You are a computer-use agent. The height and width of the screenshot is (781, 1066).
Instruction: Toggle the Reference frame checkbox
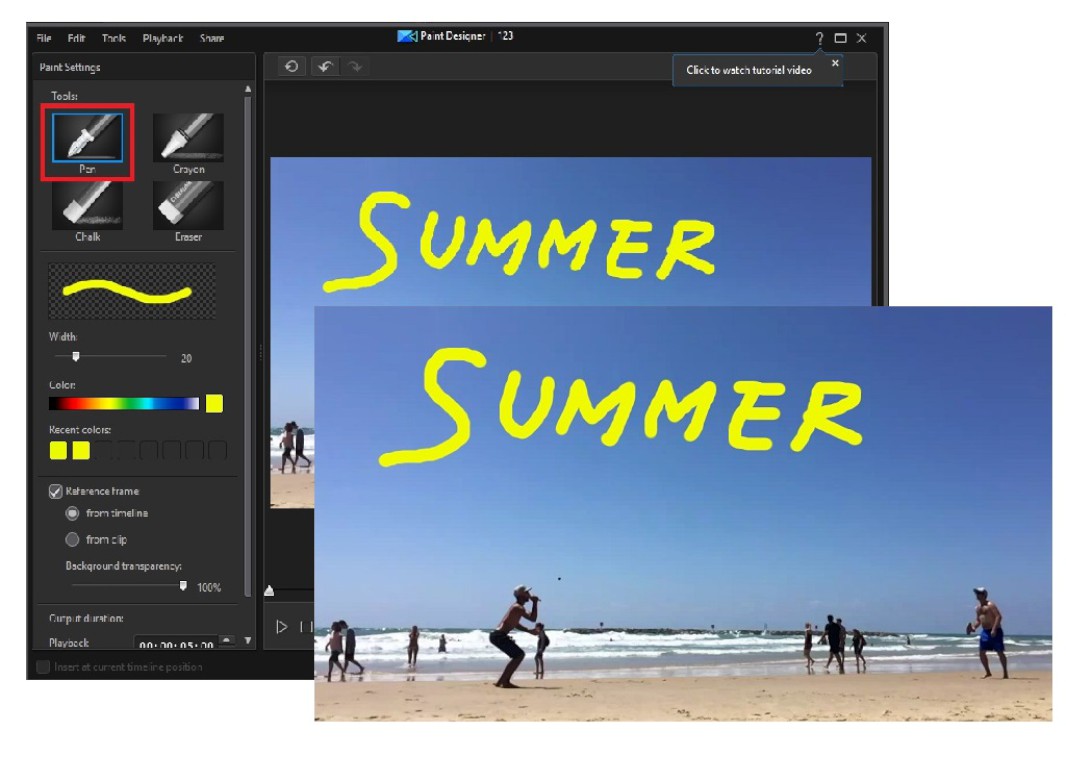point(56,491)
